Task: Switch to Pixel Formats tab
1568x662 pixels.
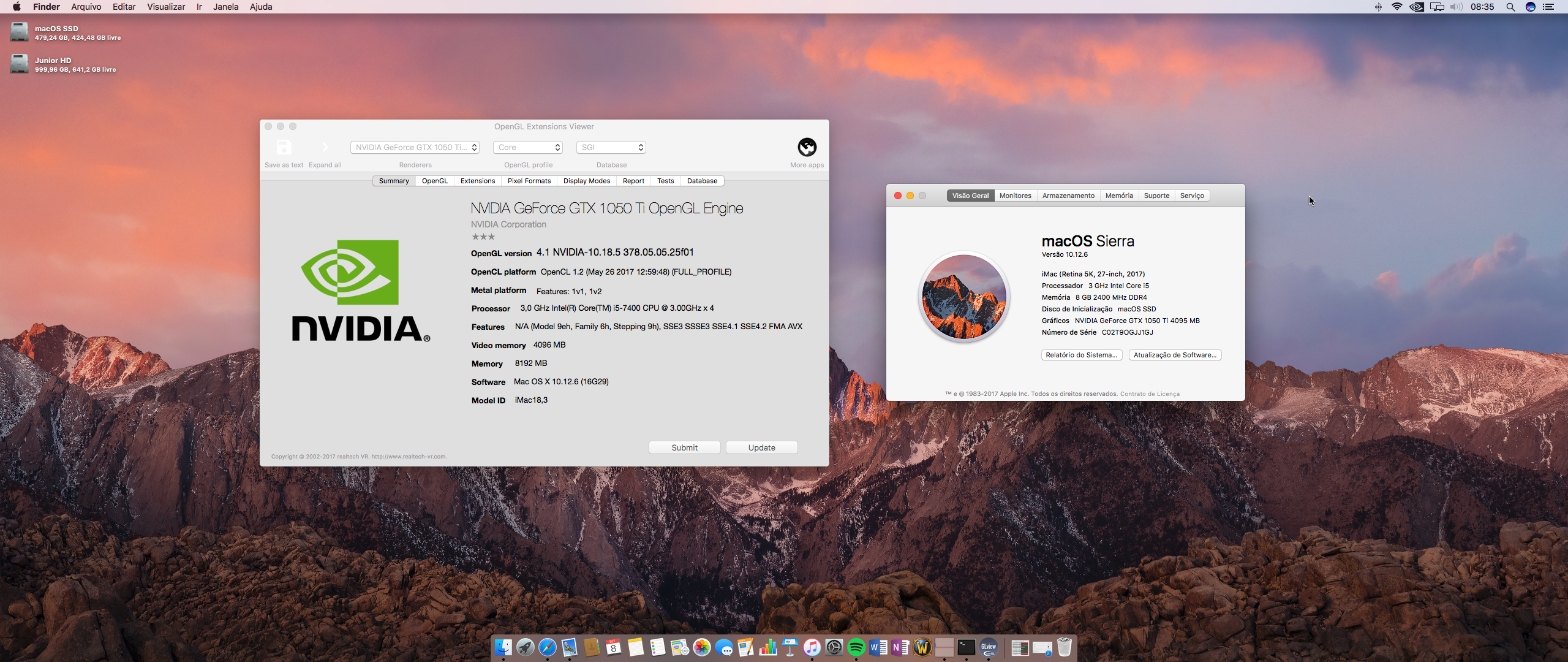Action: point(529,181)
